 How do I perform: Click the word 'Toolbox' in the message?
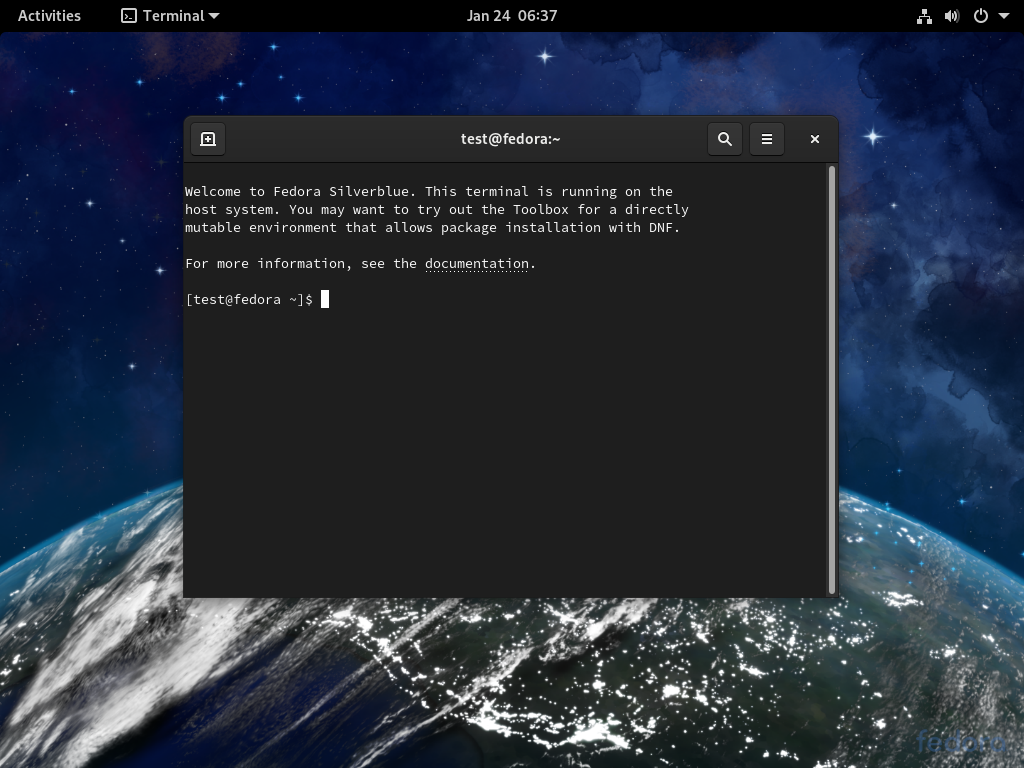point(541,210)
